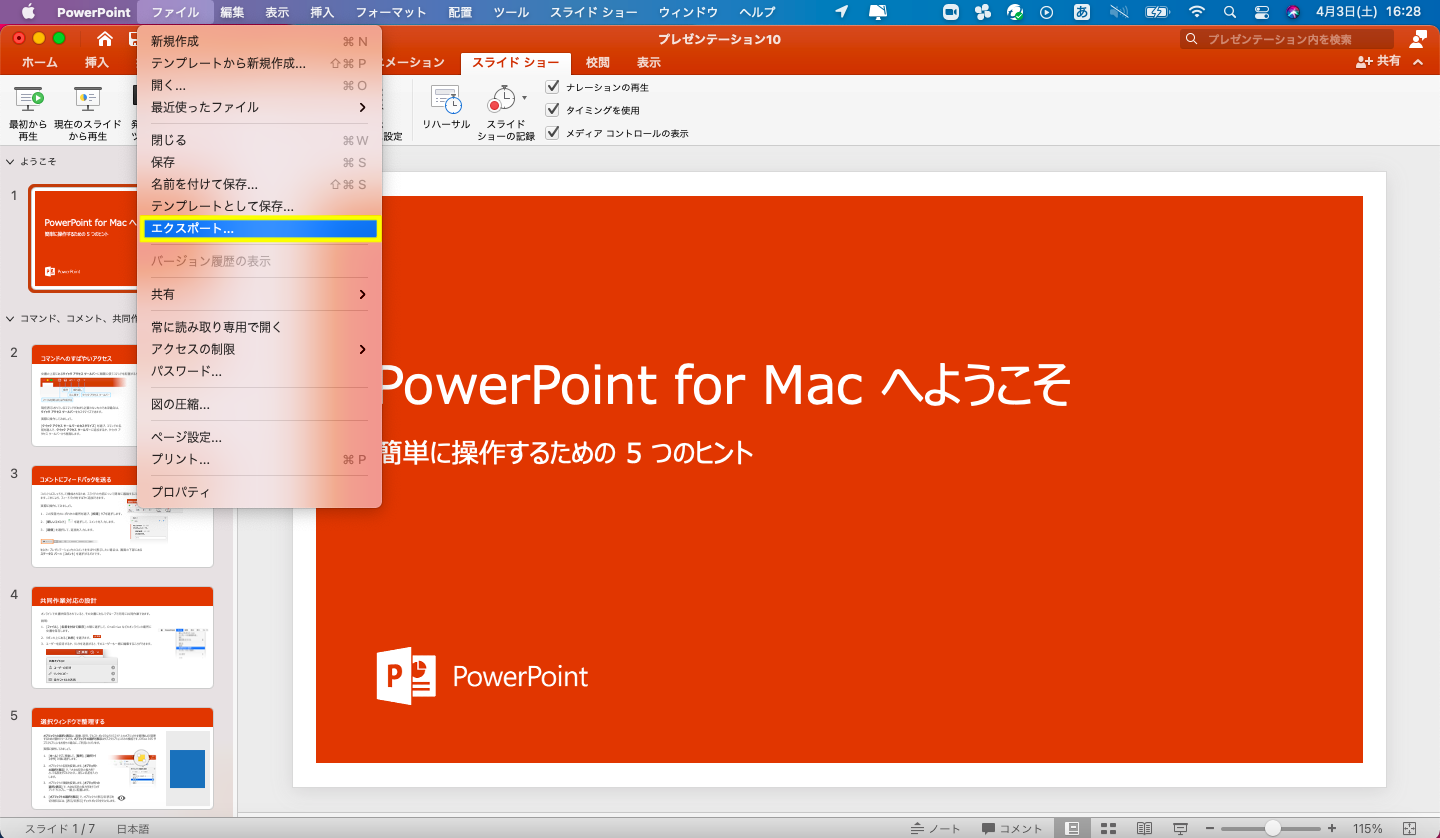Image resolution: width=1440 pixels, height=838 pixels.
Task: Open the ヘルプ menu in menu bar
Action: pyautogui.click(x=757, y=12)
